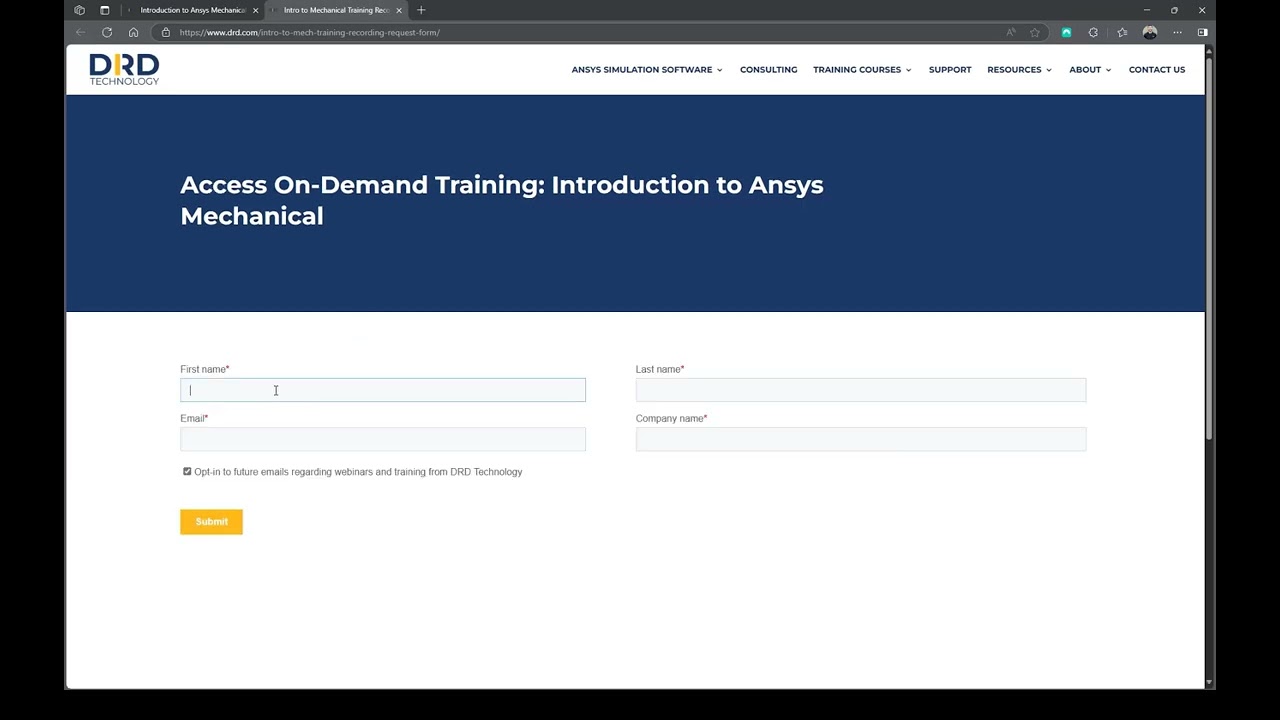Open the favorites list icon
1280x720 pixels.
(x=1122, y=32)
